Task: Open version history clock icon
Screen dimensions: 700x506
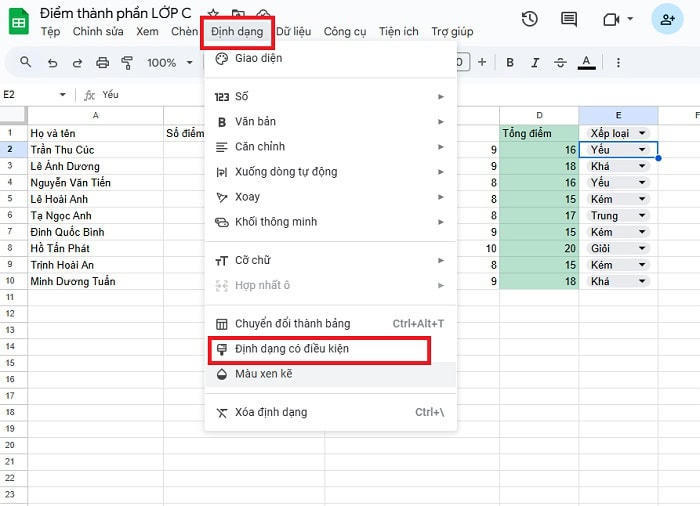Action: 530,19
